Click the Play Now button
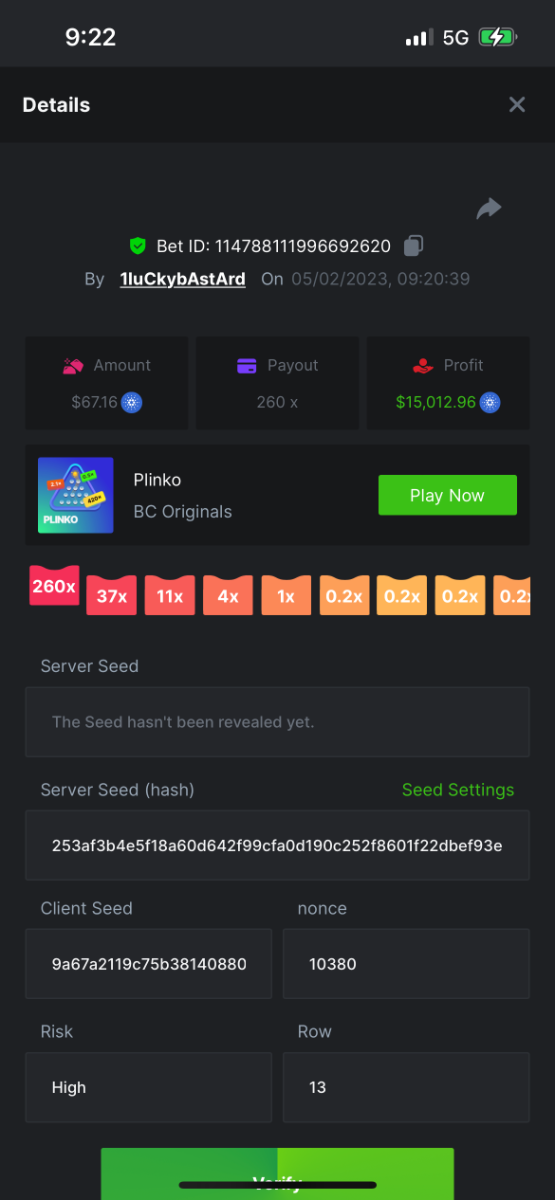Image resolution: width=555 pixels, height=1200 pixels. click(447, 495)
